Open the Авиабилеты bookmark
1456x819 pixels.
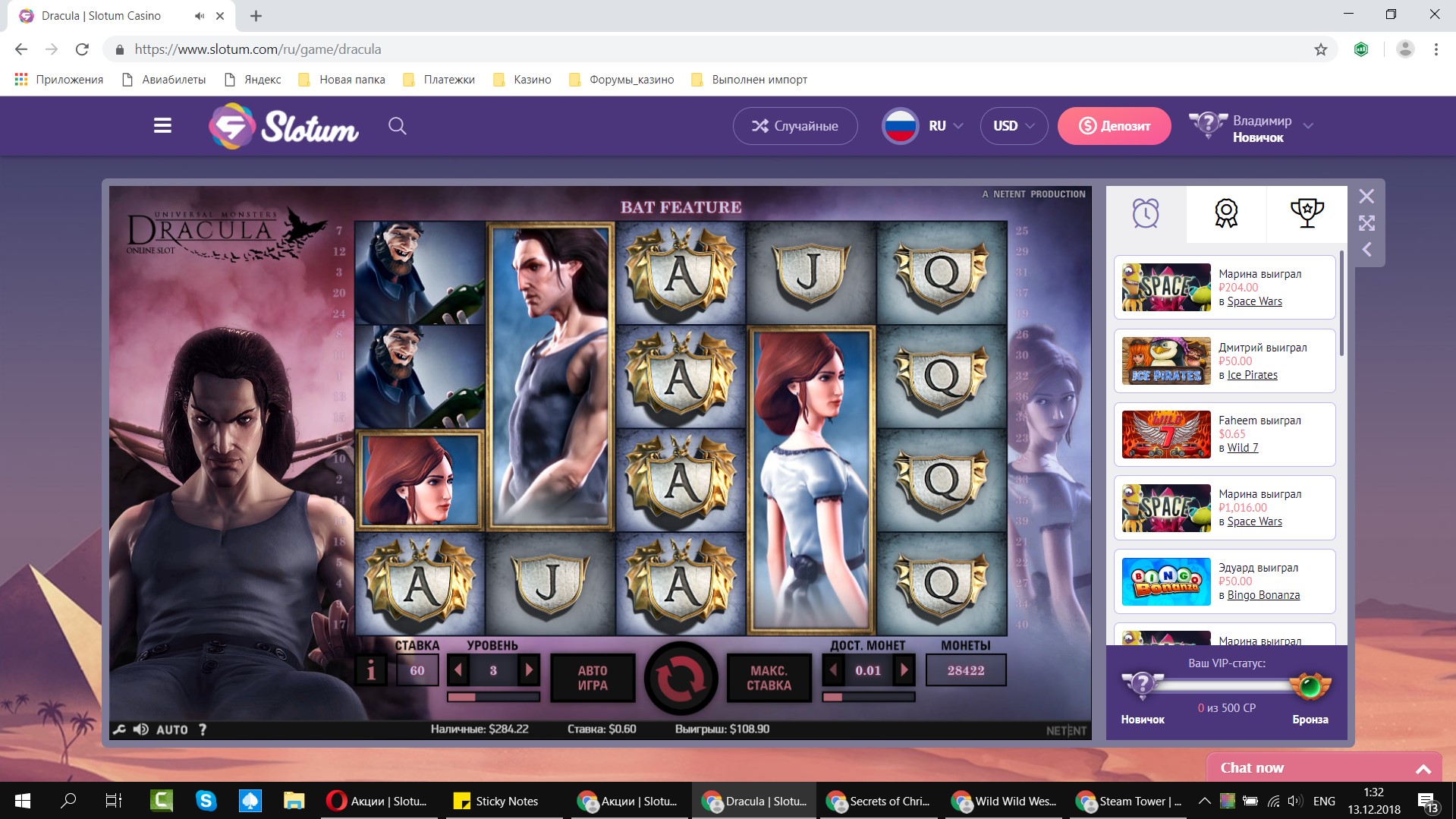(x=165, y=80)
